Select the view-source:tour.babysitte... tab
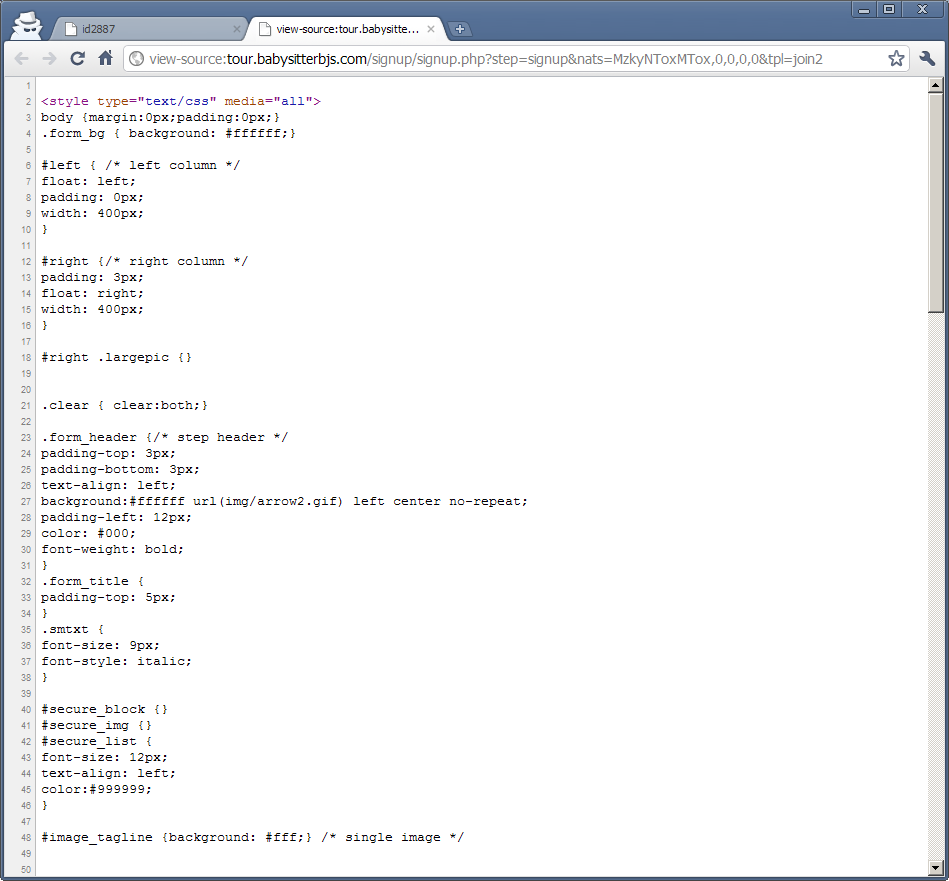This screenshot has height=881, width=949. click(346, 29)
